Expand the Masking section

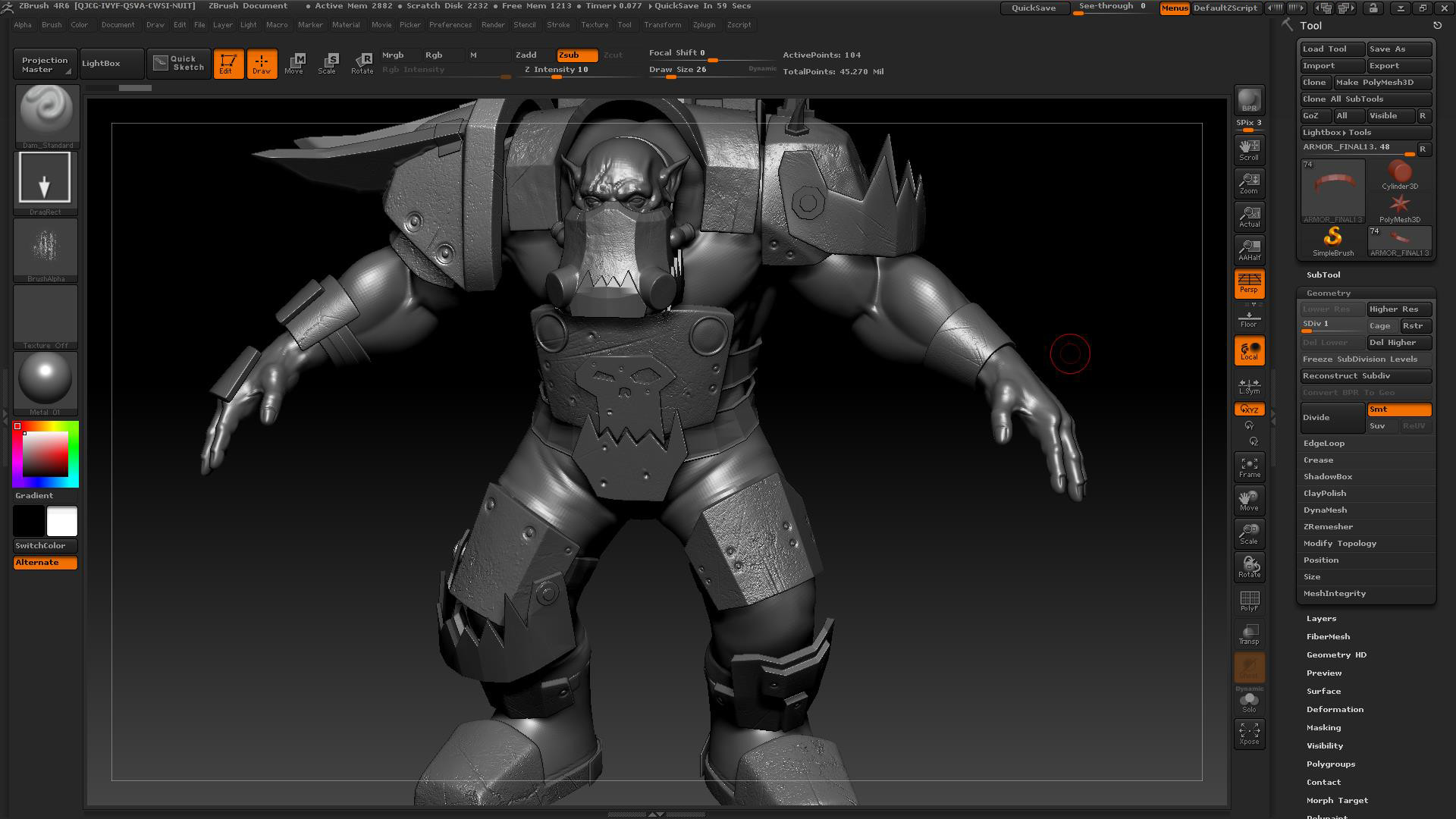pyautogui.click(x=1323, y=728)
